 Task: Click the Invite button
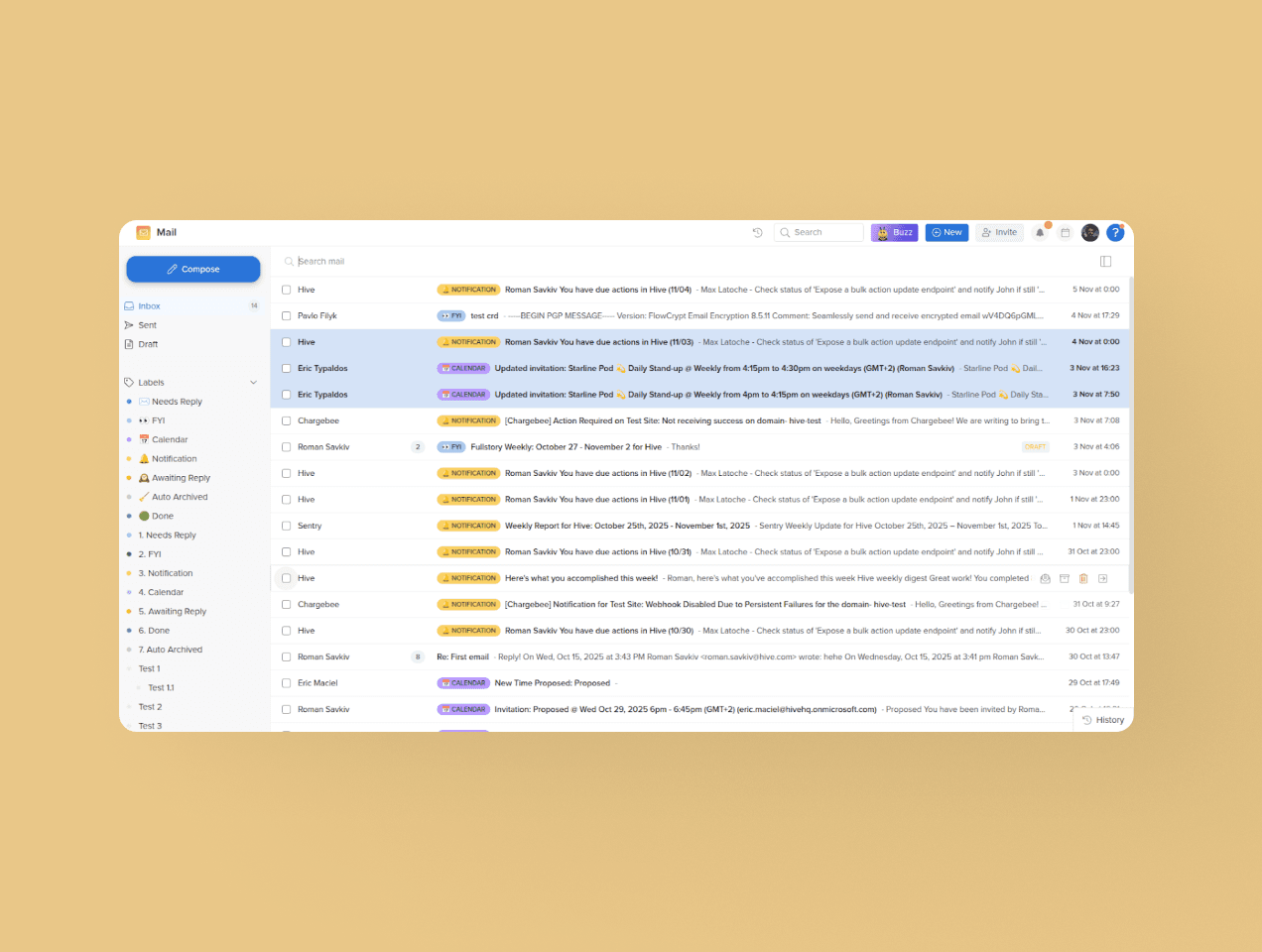pyautogui.click(x=998, y=232)
